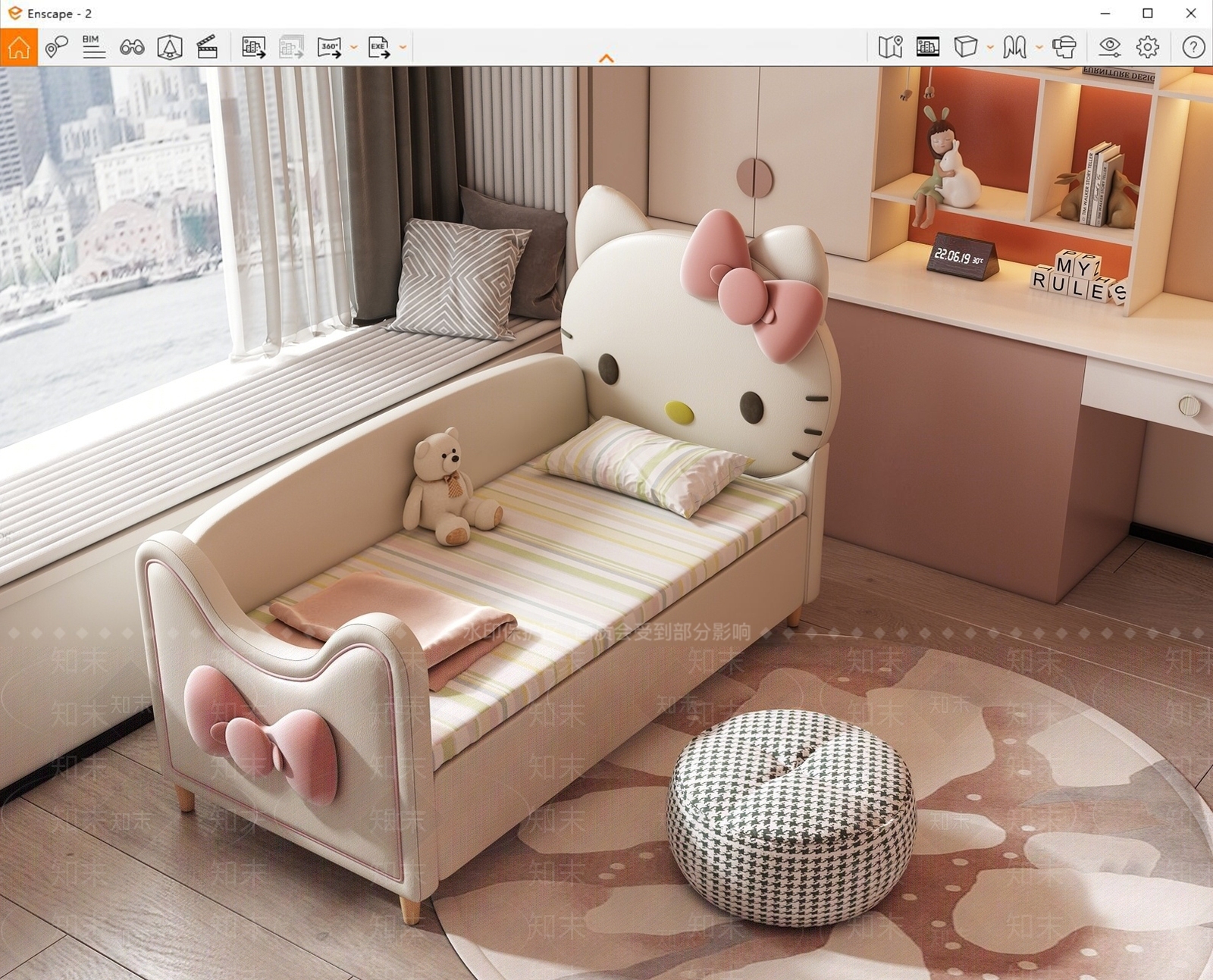
Task: Open General Settings gear icon
Action: [x=1148, y=47]
